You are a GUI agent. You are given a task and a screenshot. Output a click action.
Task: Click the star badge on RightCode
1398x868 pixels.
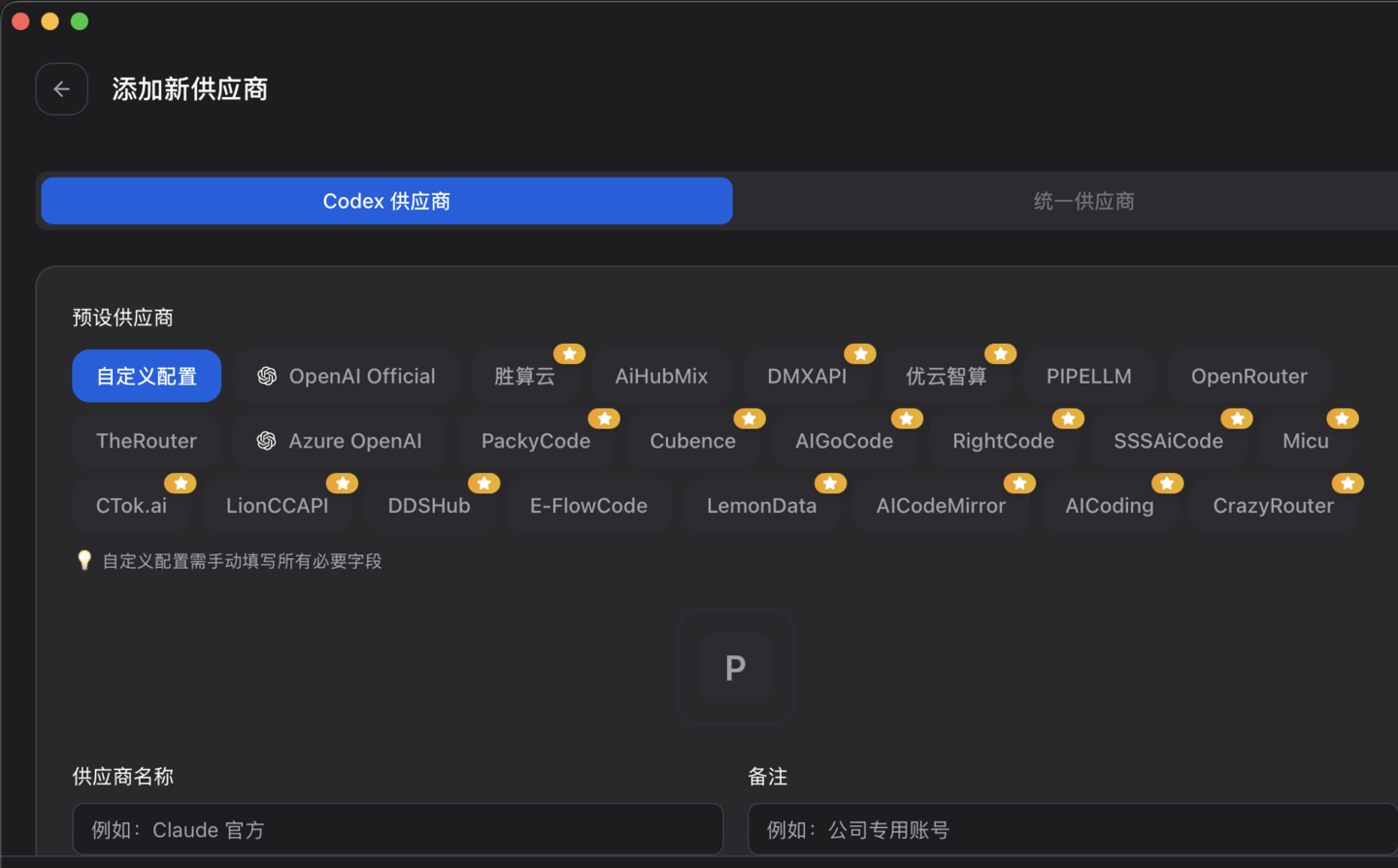[x=1068, y=418]
